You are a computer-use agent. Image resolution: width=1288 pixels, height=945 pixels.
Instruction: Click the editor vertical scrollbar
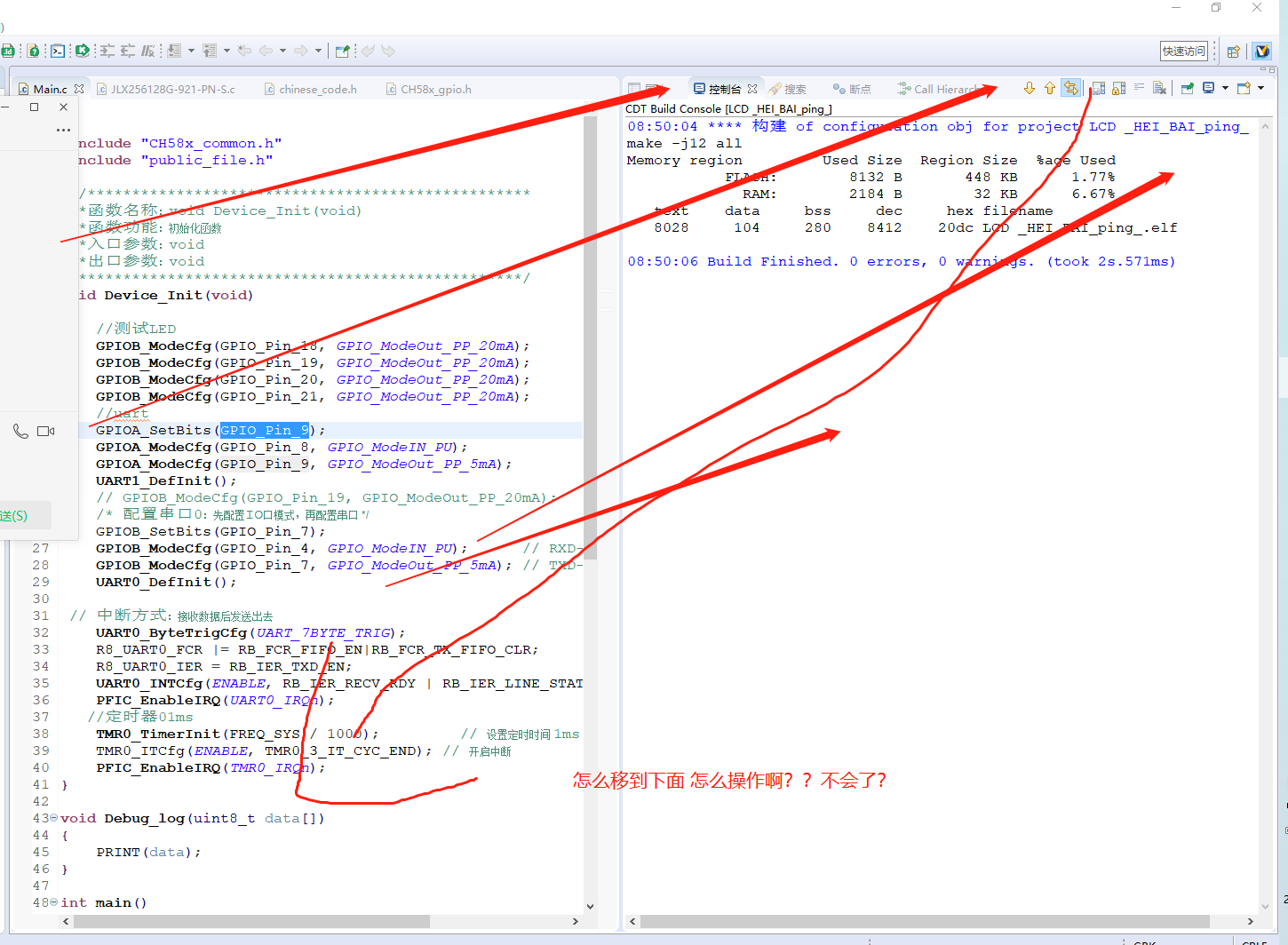(x=590, y=337)
